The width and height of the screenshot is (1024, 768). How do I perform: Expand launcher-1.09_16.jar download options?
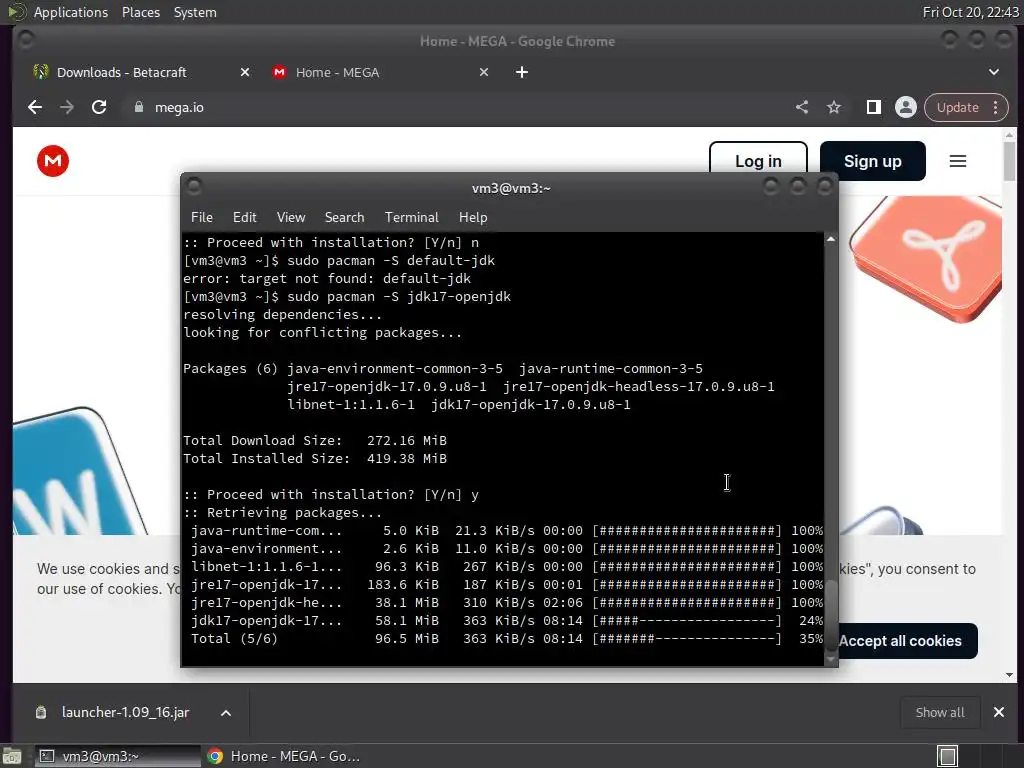(226, 713)
